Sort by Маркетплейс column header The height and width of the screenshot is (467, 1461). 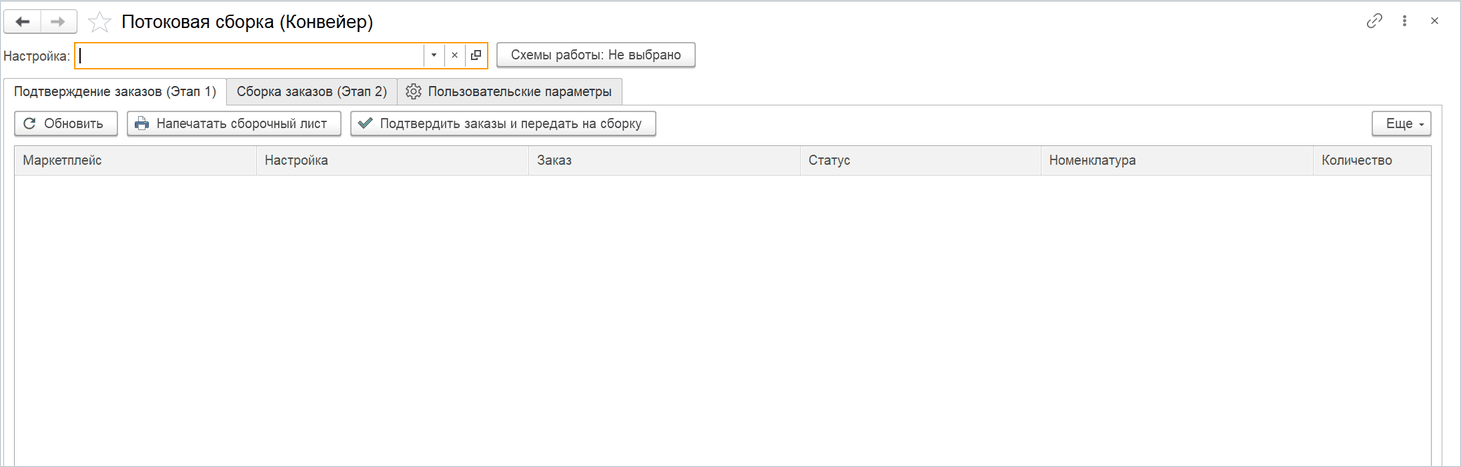click(135, 160)
